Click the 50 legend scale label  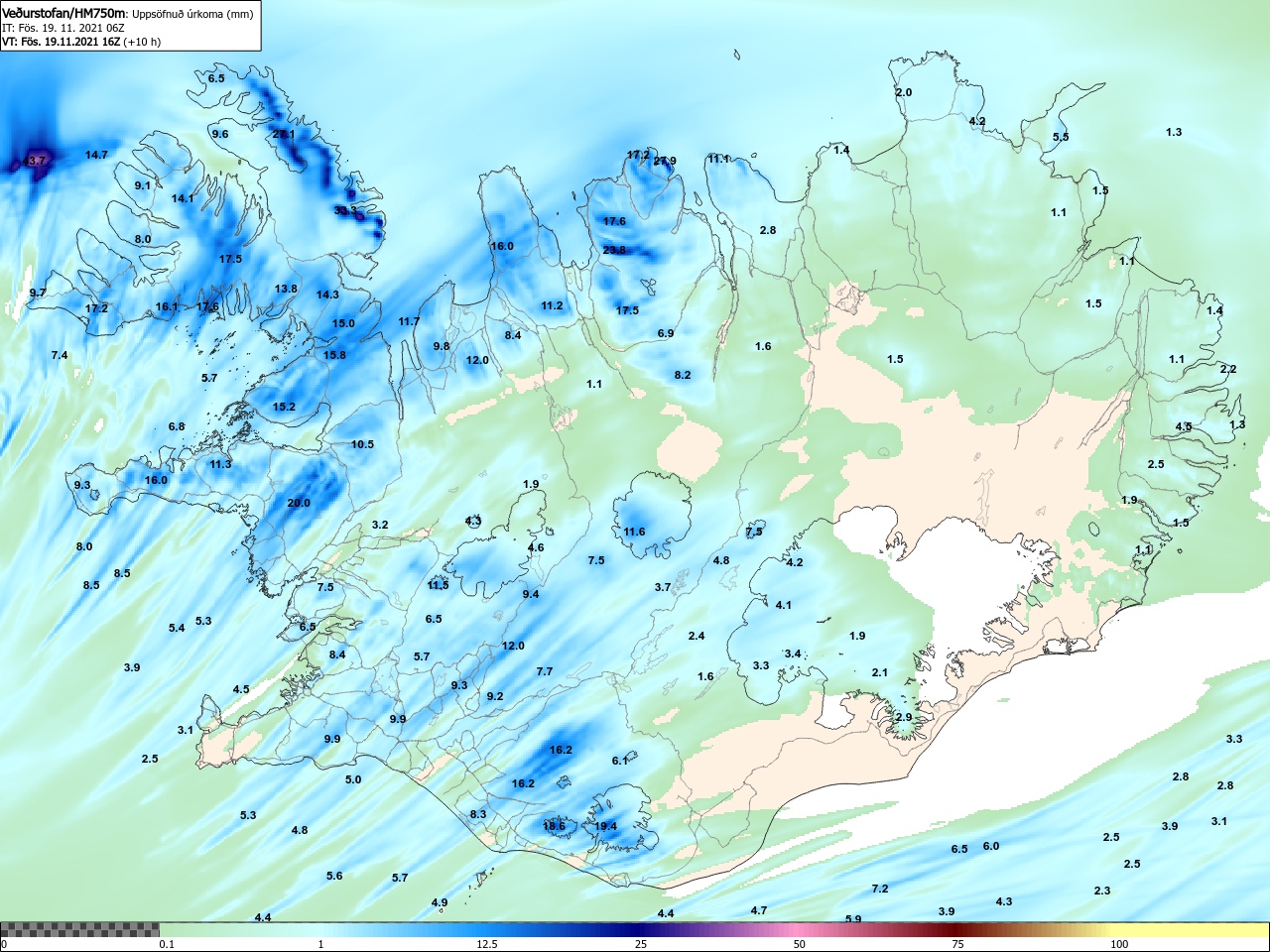[800, 944]
